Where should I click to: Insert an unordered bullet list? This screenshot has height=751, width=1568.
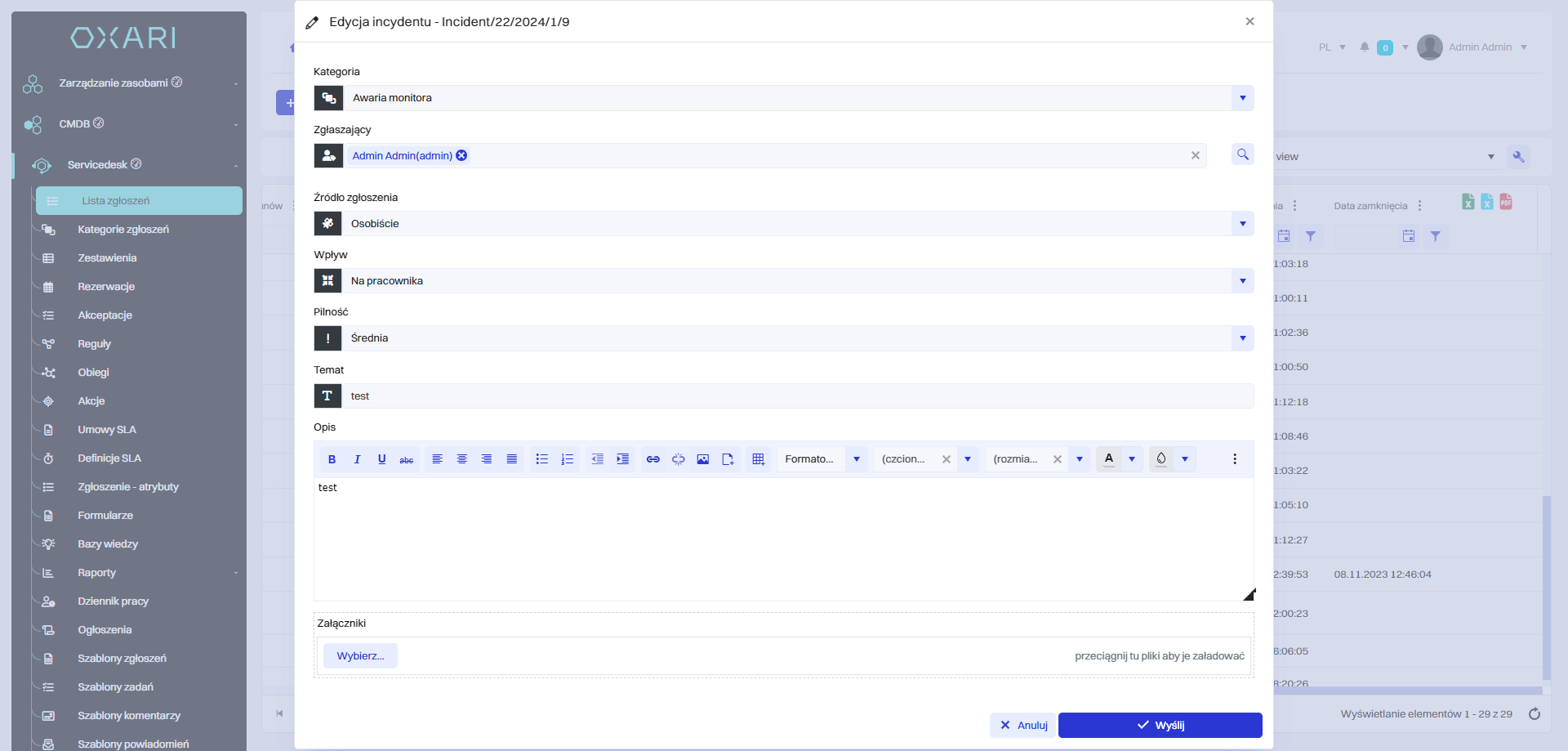point(541,459)
